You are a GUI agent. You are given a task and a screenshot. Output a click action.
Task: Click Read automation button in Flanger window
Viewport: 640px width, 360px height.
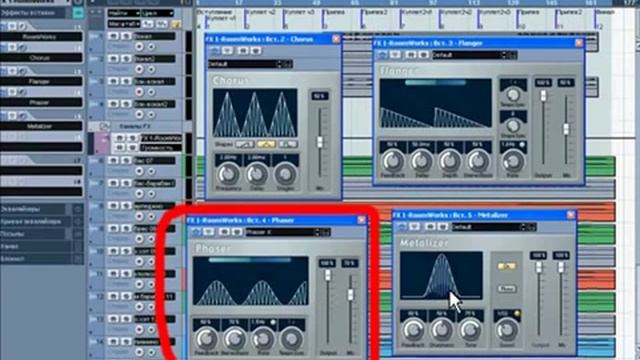pyautogui.click(x=412, y=55)
